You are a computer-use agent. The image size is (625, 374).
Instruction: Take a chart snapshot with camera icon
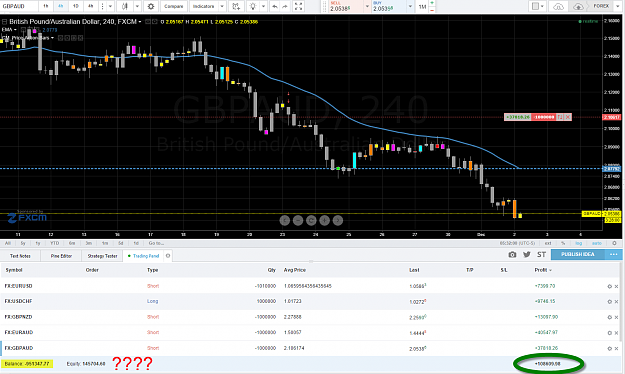point(512,254)
